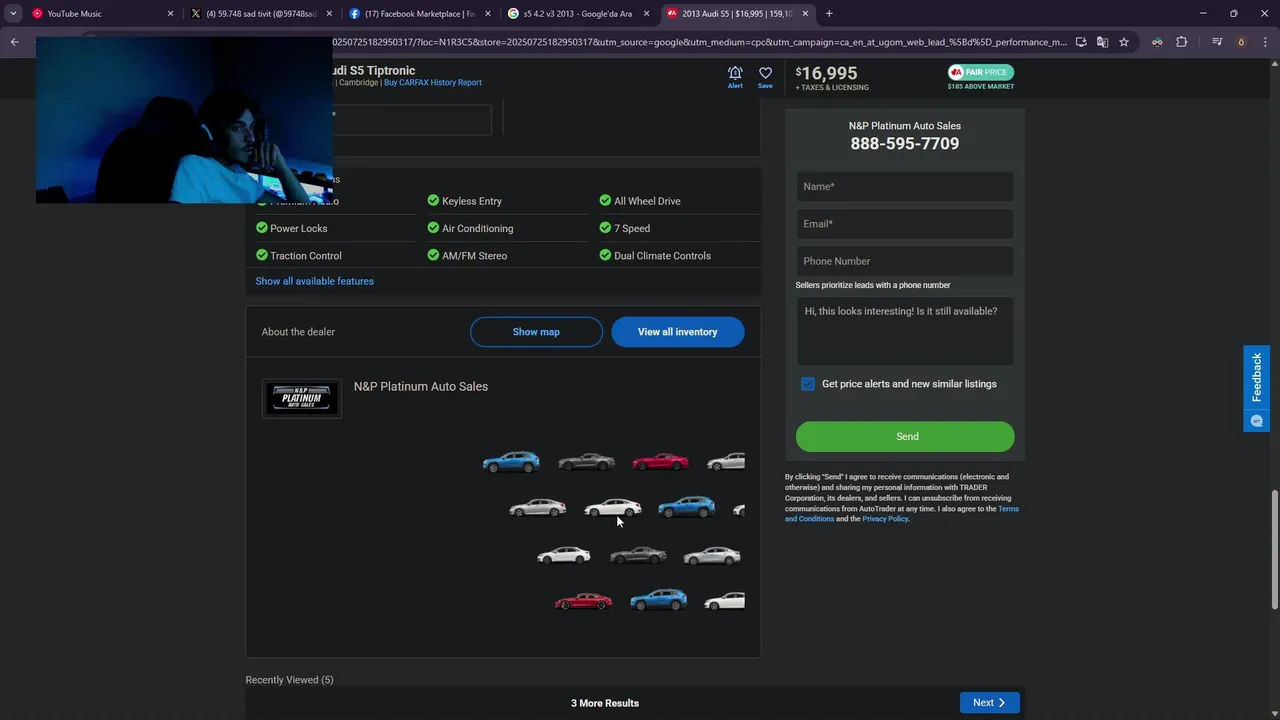Open the Privacy Policy link

pyautogui.click(x=885, y=519)
